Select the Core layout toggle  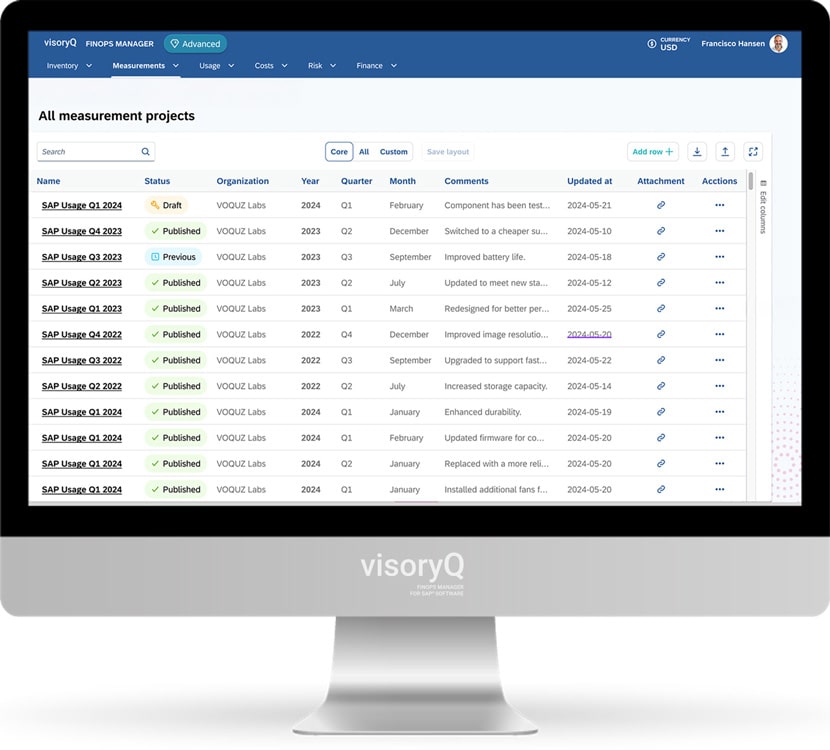(x=339, y=152)
